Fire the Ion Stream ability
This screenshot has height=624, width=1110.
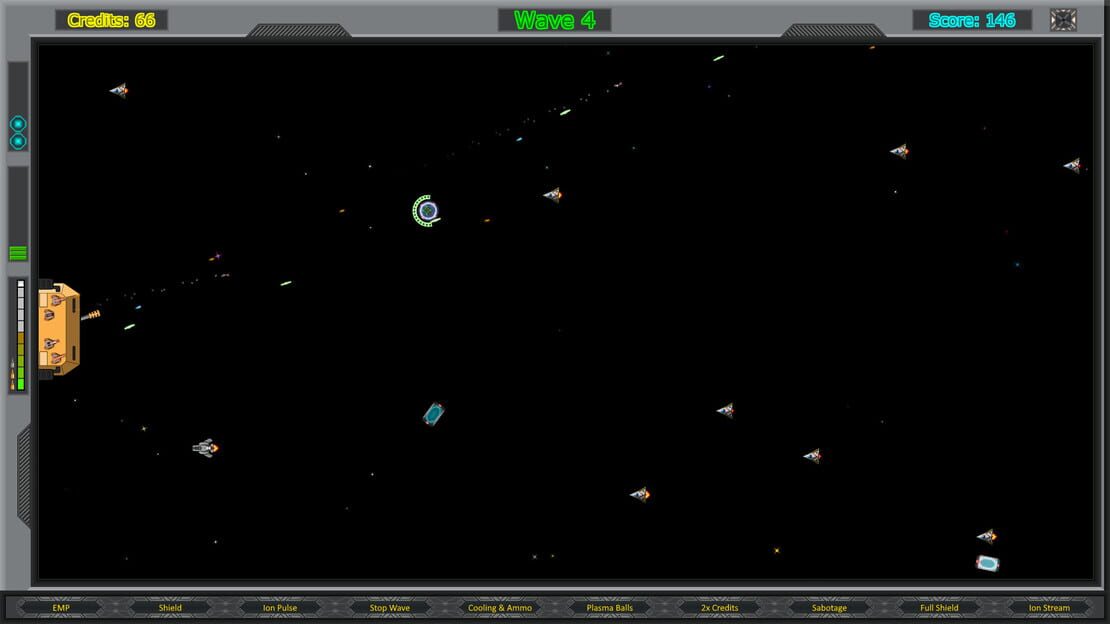point(1049,608)
